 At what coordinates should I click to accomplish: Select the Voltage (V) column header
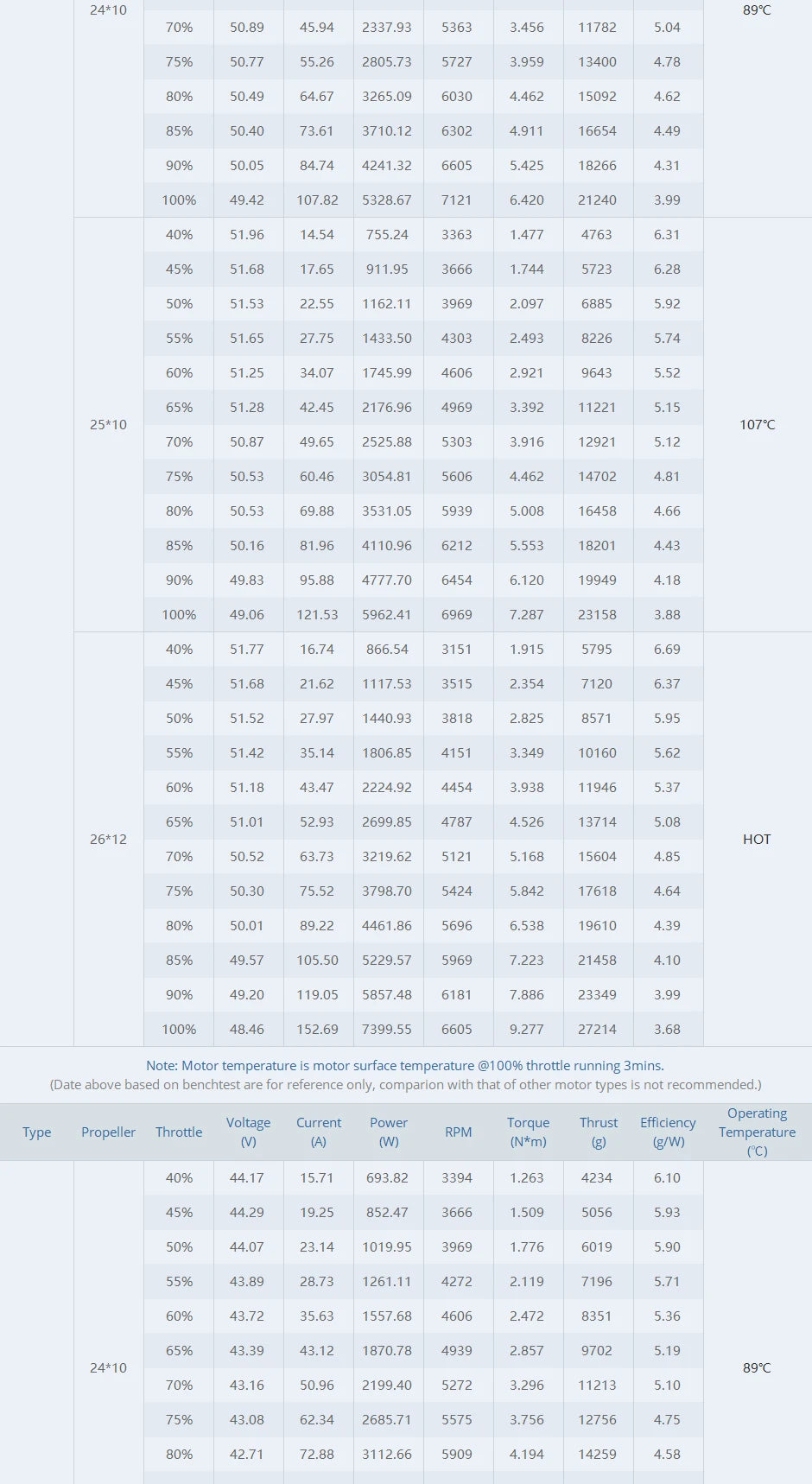[x=248, y=1132]
